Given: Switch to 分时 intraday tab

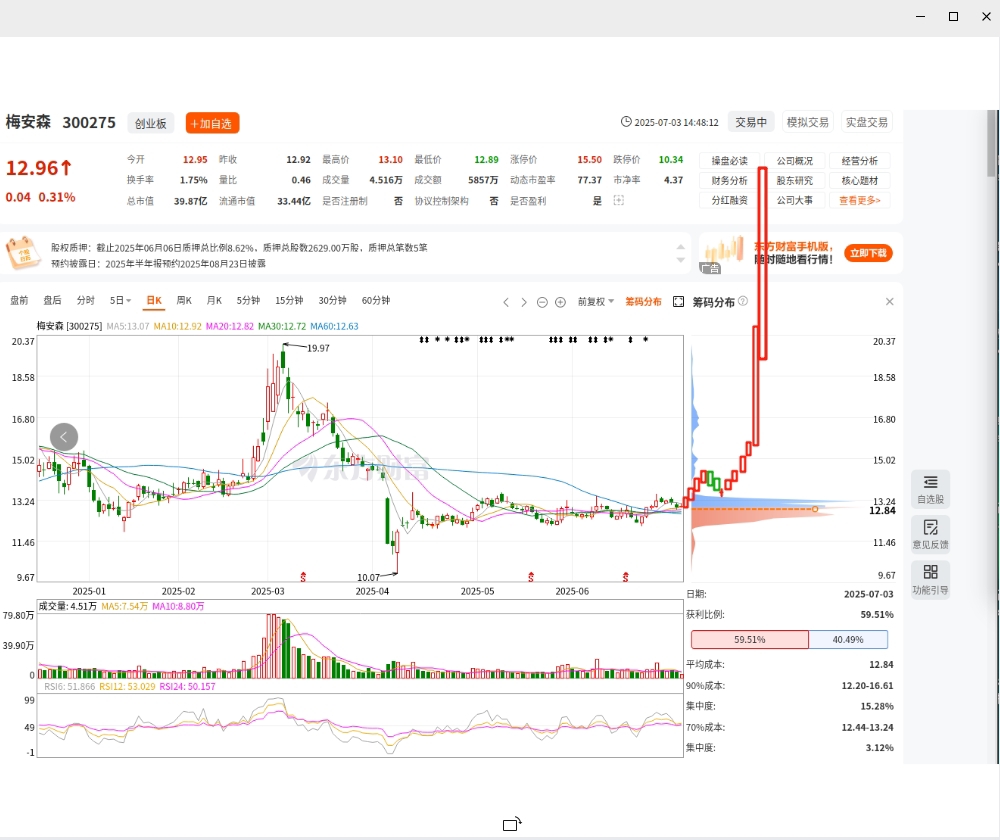Looking at the screenshot, I should pyautogui.click(x=85, y=300).
